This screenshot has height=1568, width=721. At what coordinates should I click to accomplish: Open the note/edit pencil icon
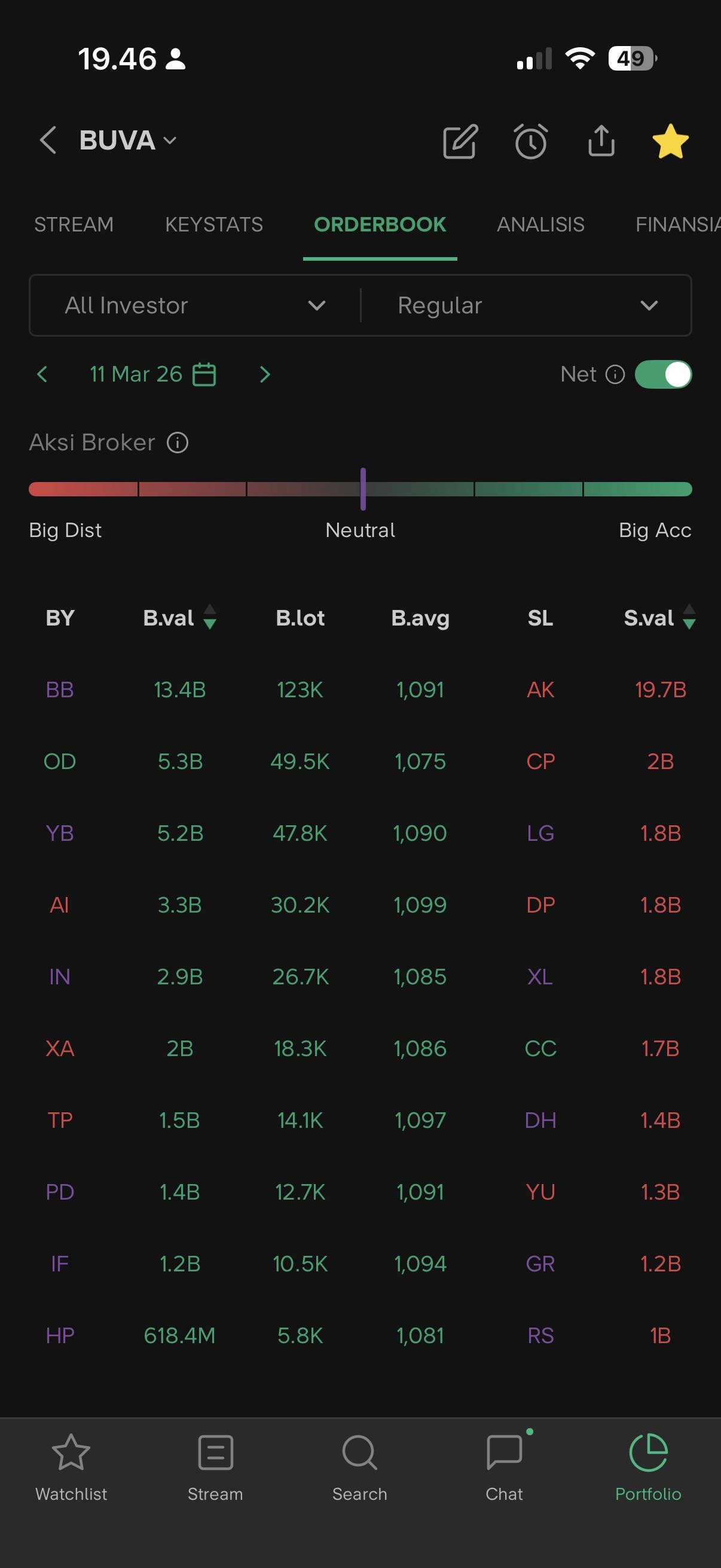click(x=460, y=141)
